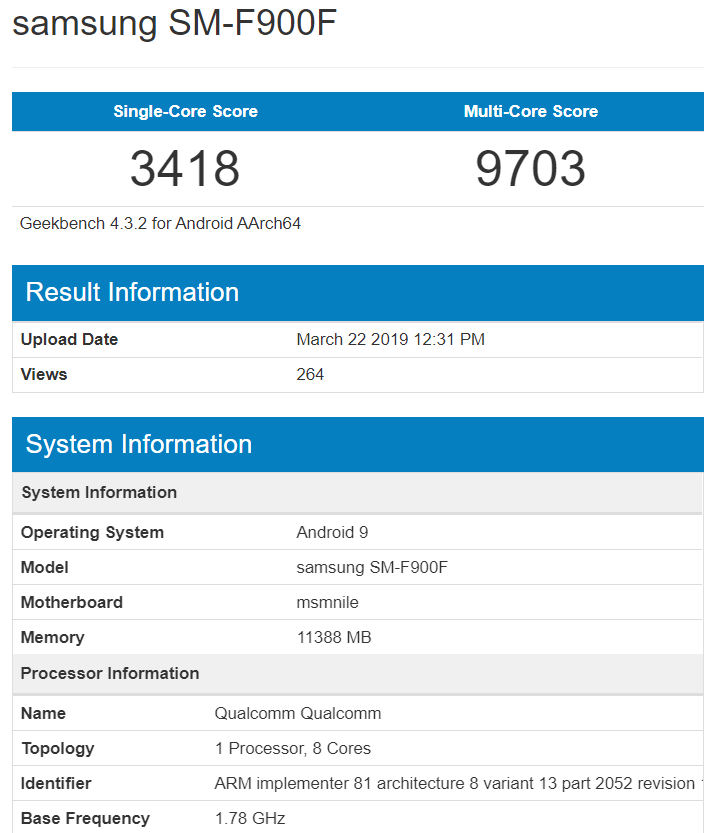713x833 pixels.
Task: Select upload date 'March 22 2019 12:31 PM'
Action: (x=391, y=339)
